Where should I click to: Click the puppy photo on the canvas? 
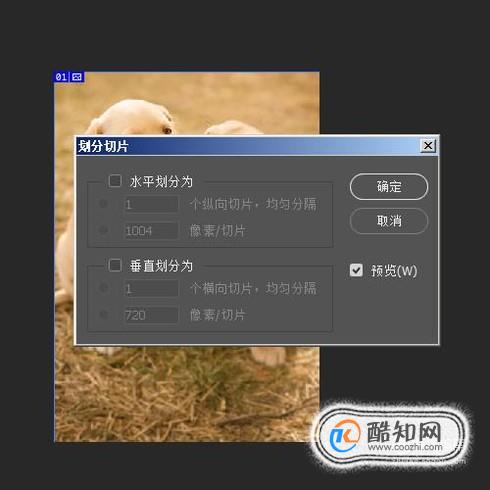click(187, 393)
